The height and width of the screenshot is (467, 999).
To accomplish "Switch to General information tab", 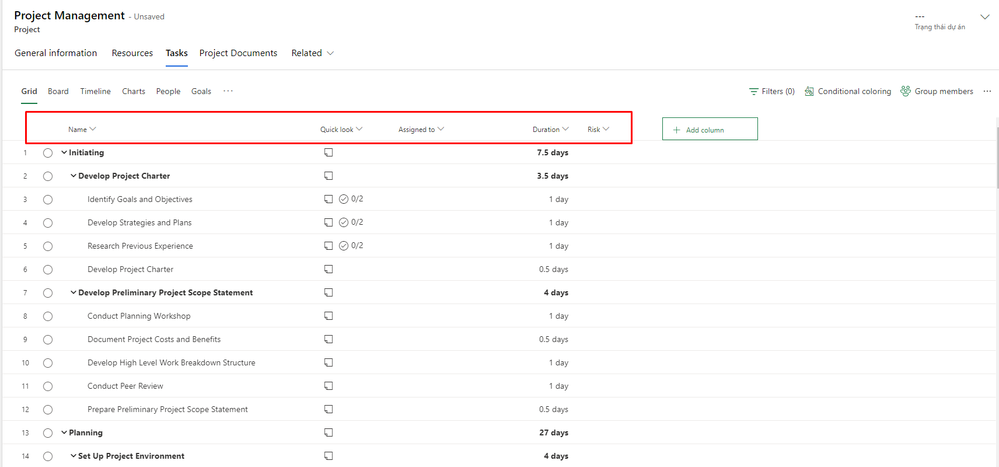I will pos(56,54).
